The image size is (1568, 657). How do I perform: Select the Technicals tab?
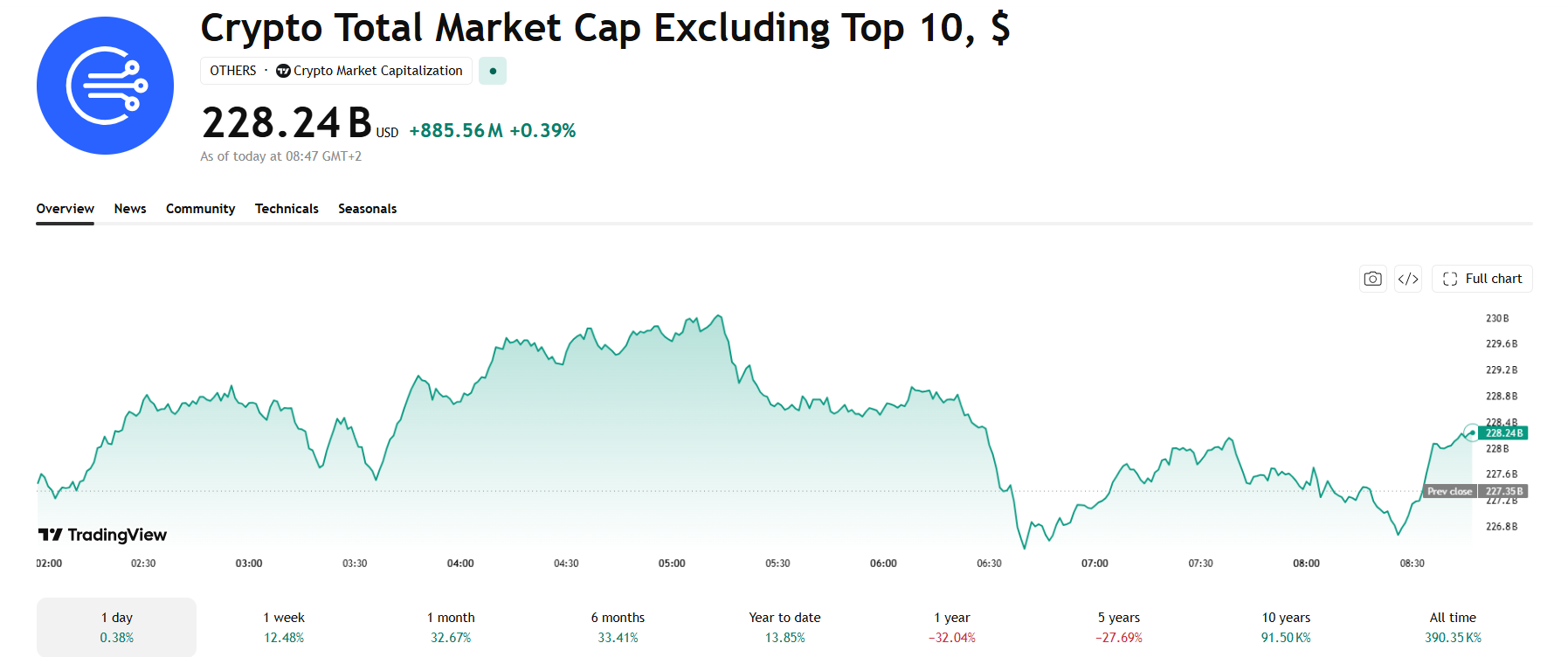tap(287, 209)
